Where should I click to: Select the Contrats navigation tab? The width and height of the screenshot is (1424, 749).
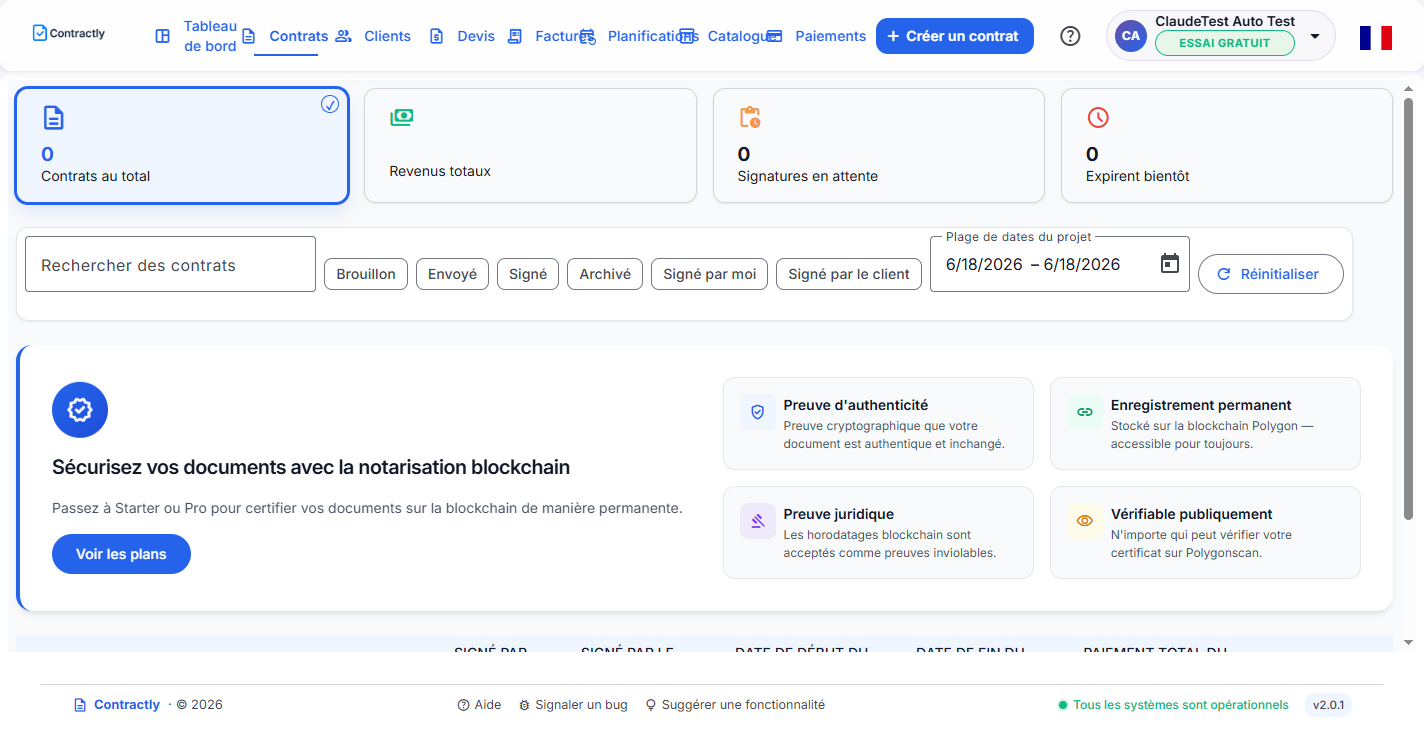coord(299,36)
